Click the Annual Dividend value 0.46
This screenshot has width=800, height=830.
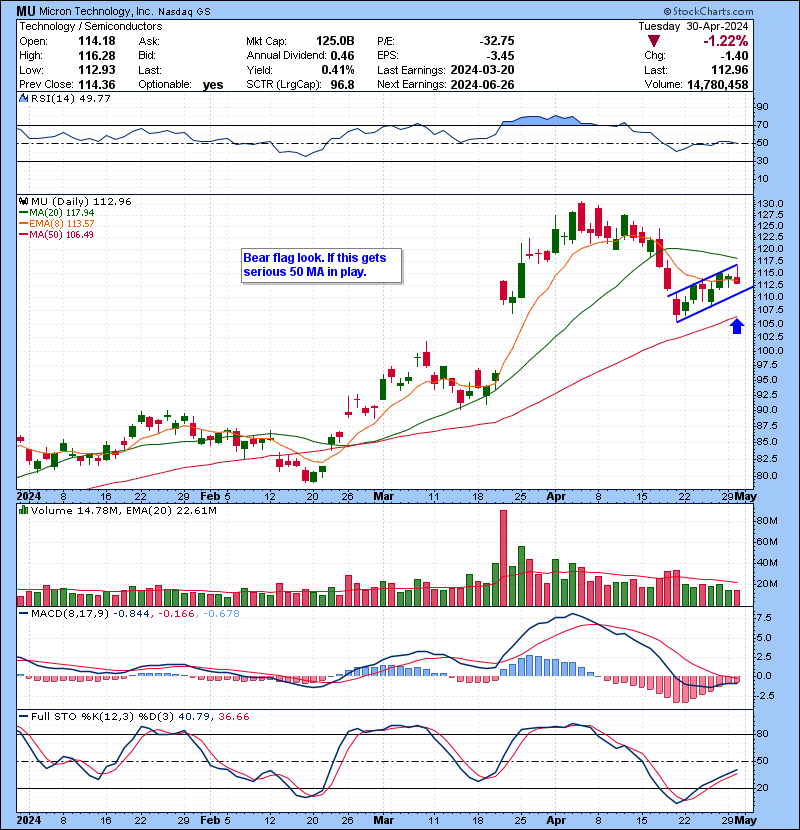(343, 56)
